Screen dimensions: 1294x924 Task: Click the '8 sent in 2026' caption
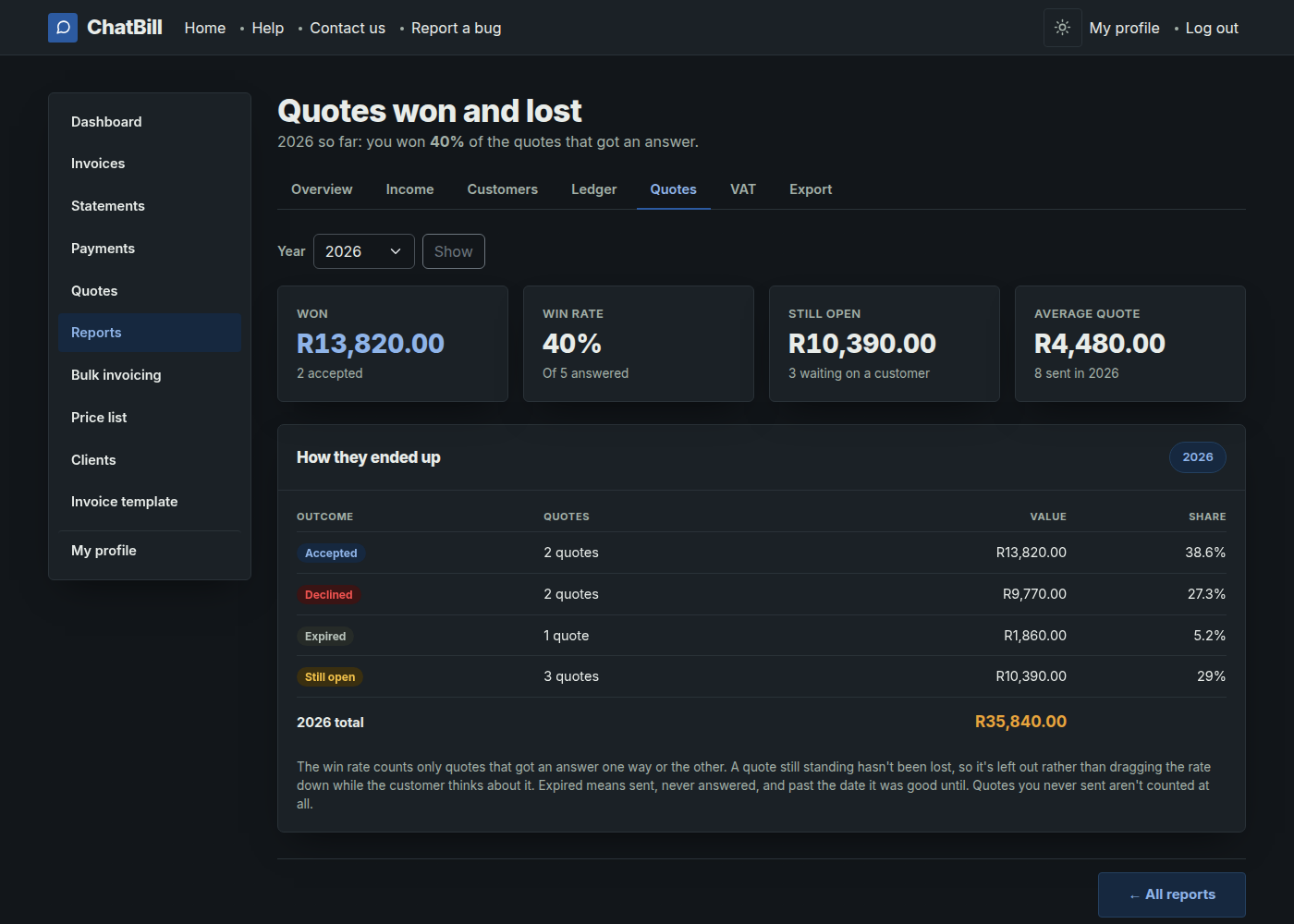(x=1076, y=373)
